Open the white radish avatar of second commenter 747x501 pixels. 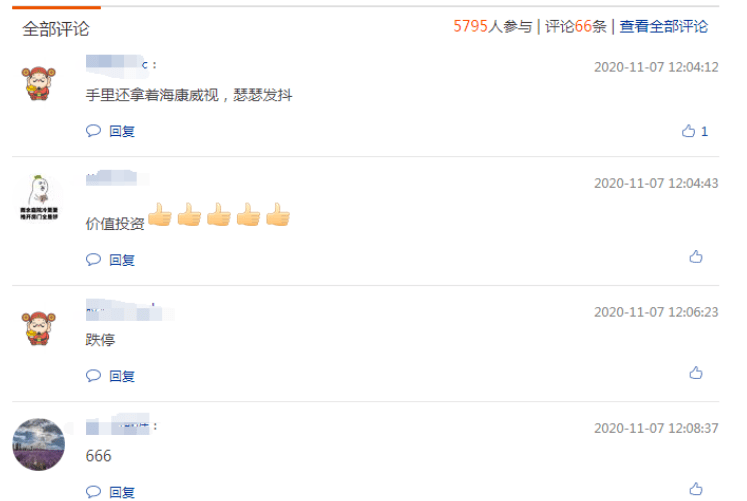point(39,198)
